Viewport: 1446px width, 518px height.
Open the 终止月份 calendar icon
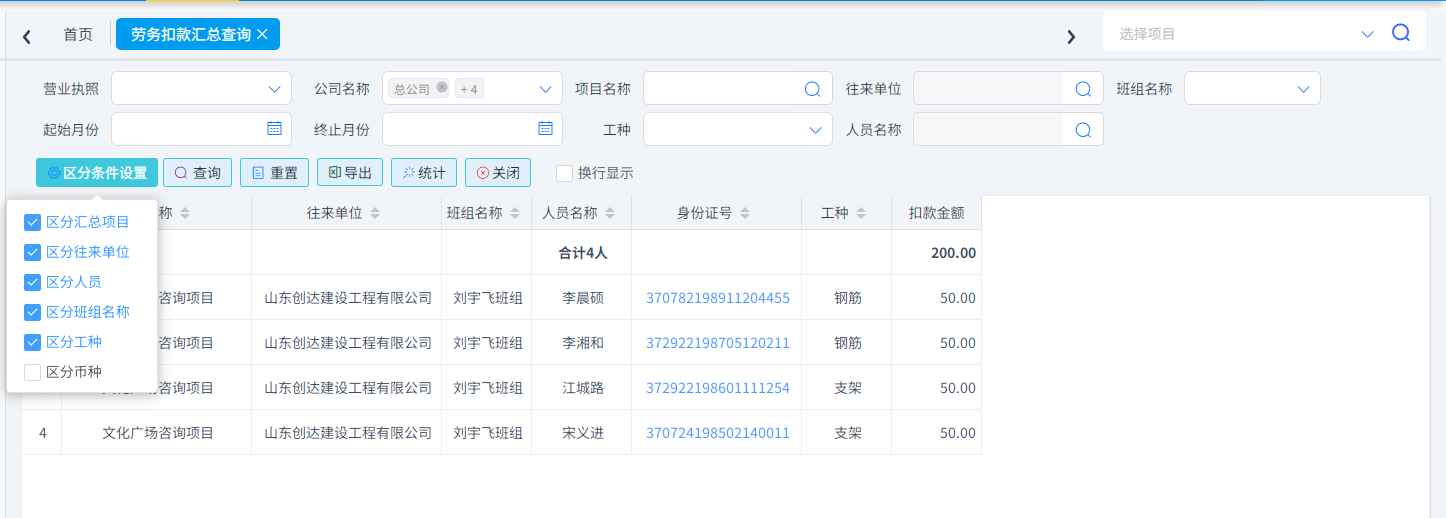tap(545, 128)
